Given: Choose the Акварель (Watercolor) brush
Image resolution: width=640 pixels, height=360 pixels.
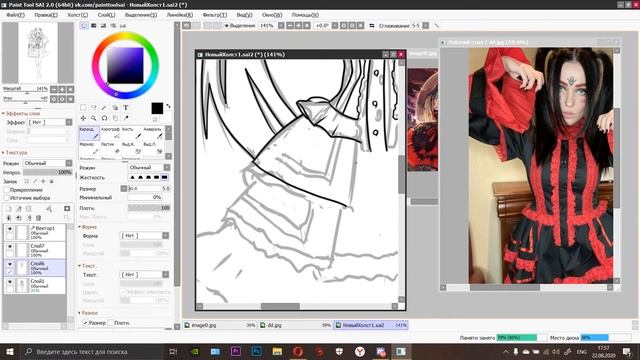Looking at the screenshot, I should tap(153, 133).
